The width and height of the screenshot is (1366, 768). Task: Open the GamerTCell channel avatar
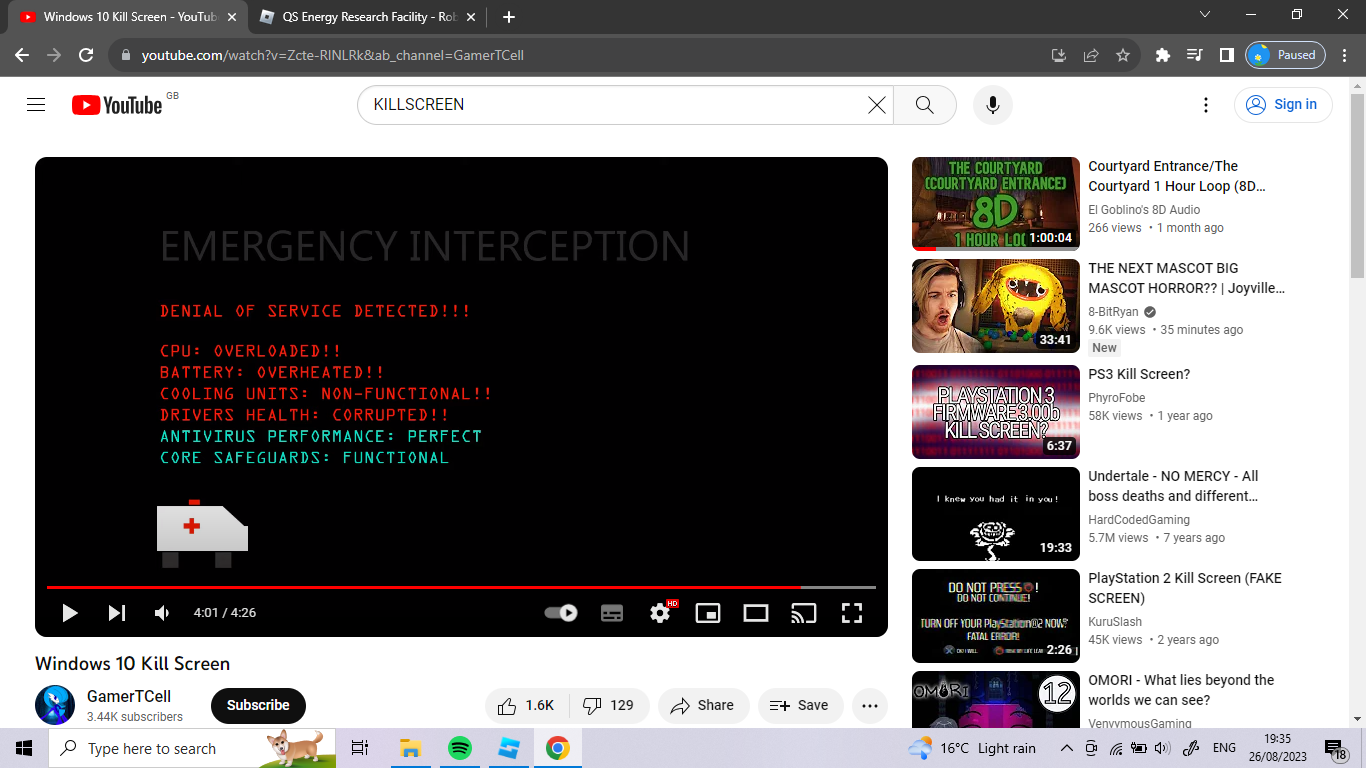[x=55, y=705]
